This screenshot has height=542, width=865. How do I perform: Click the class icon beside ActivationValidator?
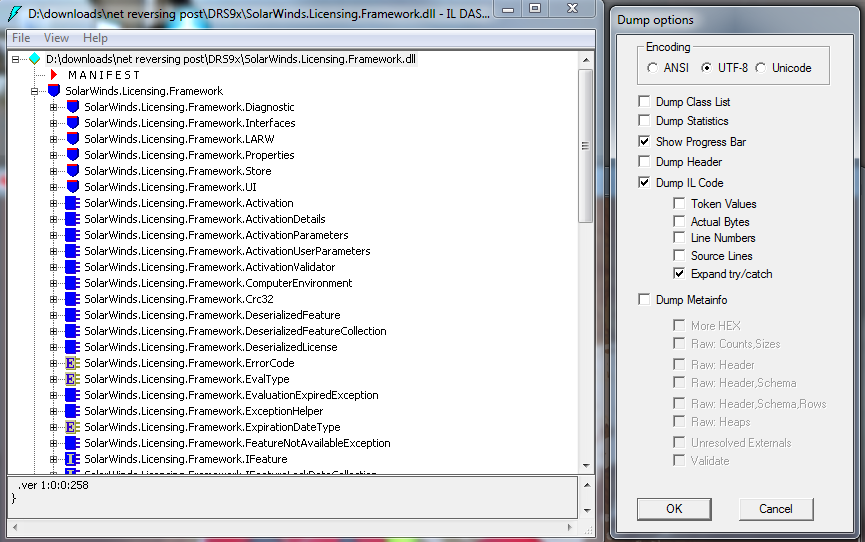(72, 267)
